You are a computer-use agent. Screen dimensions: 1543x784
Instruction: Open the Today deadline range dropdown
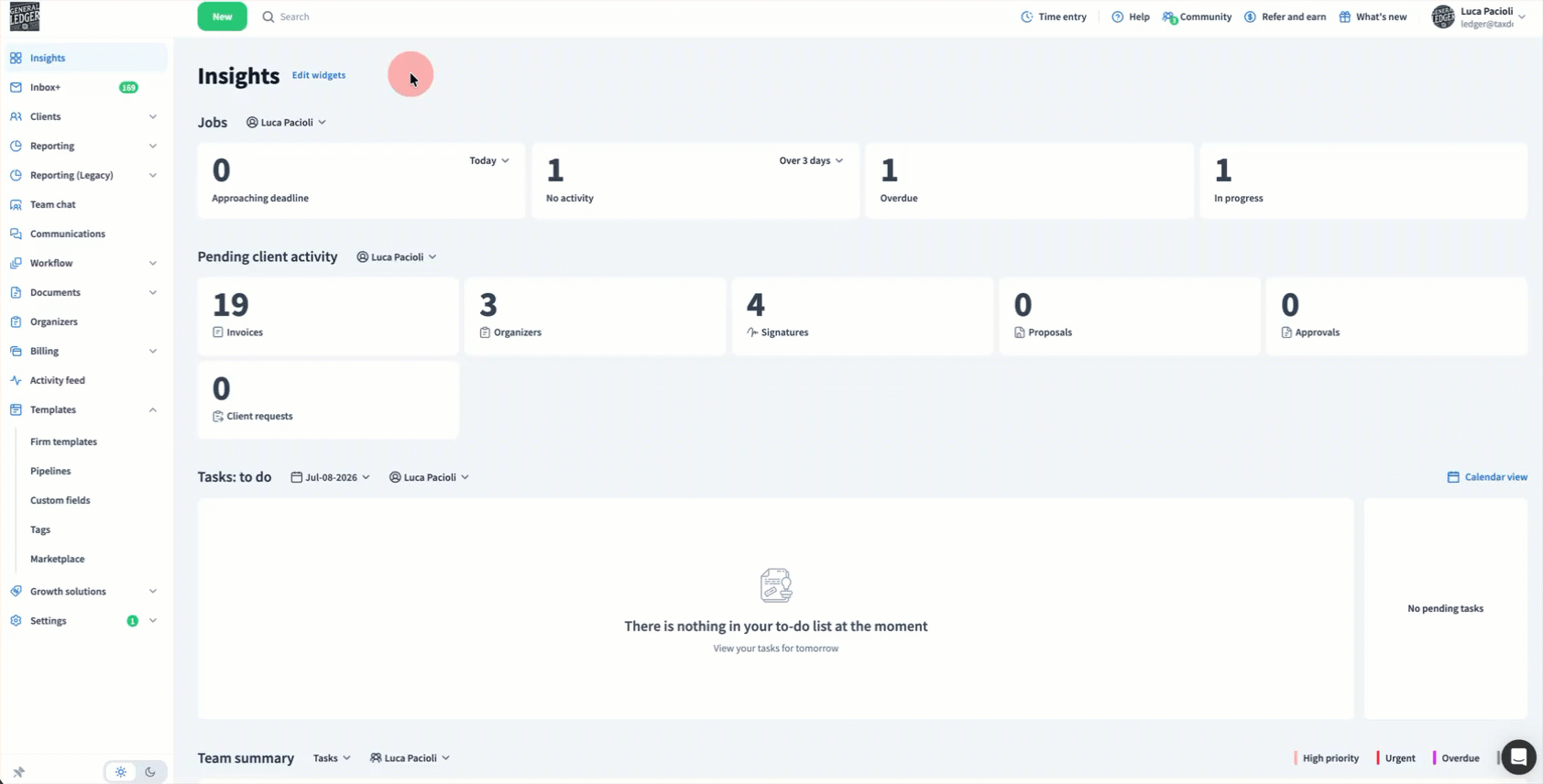pos(489,160)
